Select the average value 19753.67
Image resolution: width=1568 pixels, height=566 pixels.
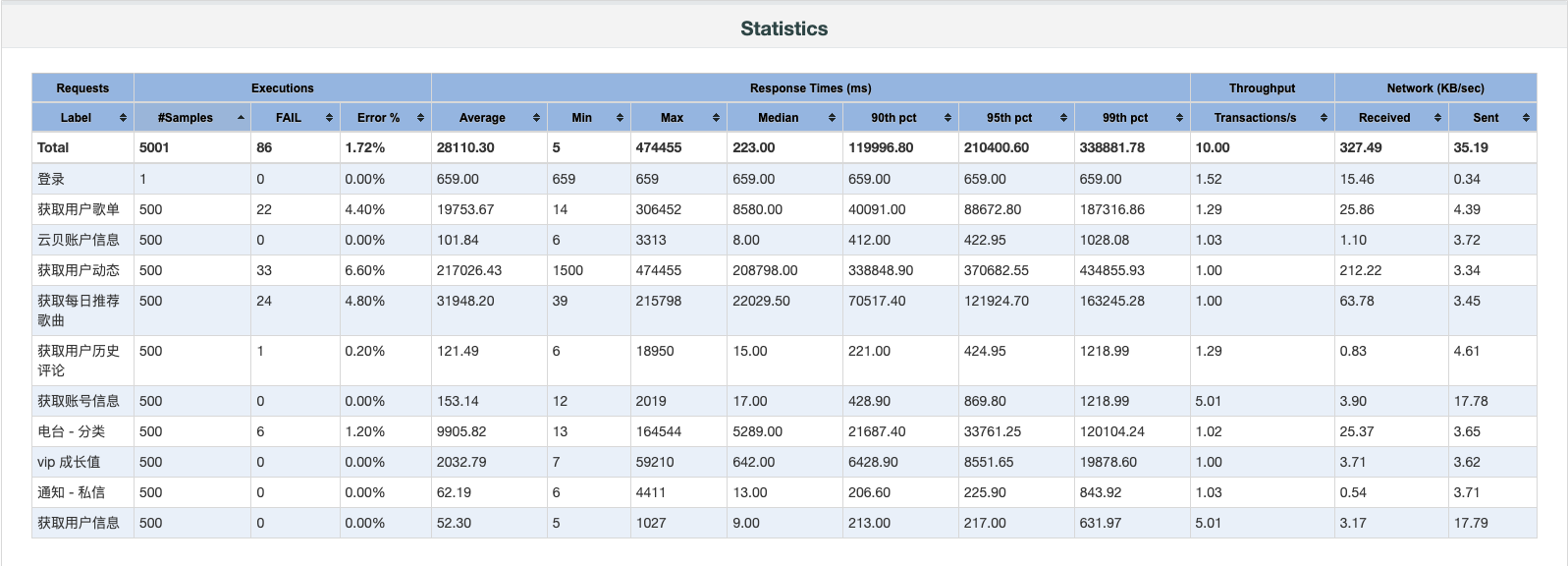[465, 209]
